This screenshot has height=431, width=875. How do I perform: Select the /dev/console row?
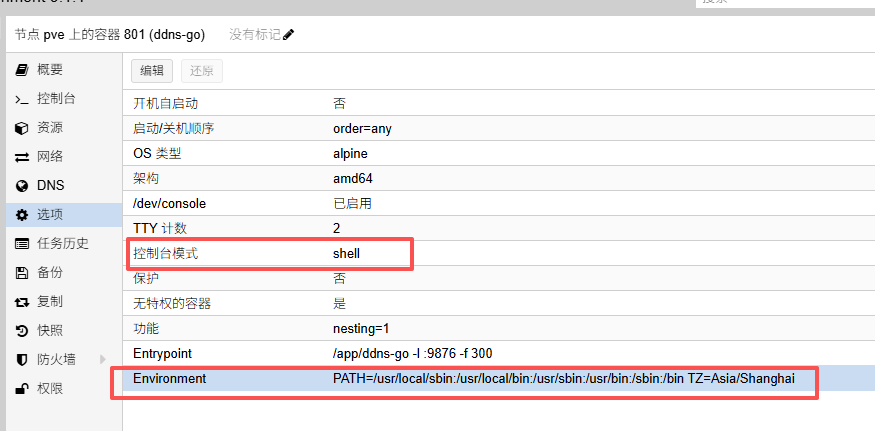pyautogui.click(x=499, y=204)
